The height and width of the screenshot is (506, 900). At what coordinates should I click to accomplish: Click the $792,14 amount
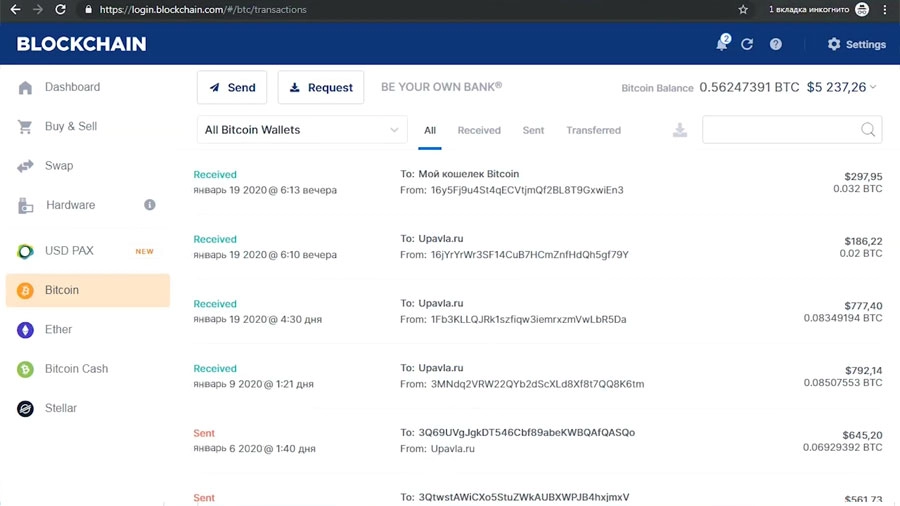(x=863, y=371)
